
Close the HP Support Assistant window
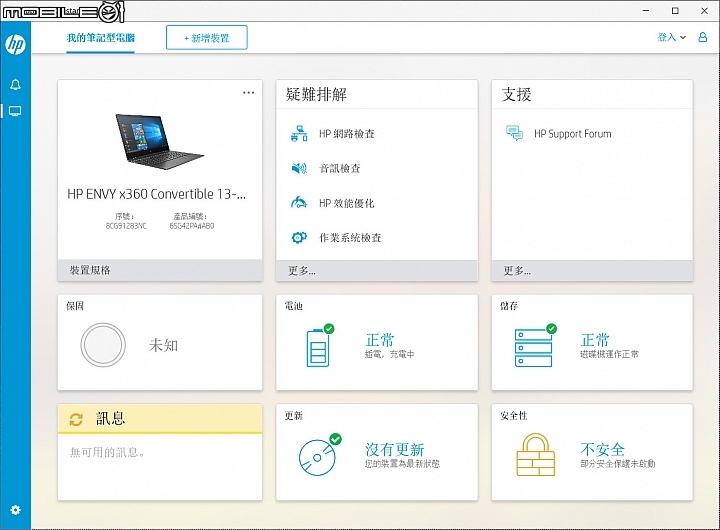704,10
